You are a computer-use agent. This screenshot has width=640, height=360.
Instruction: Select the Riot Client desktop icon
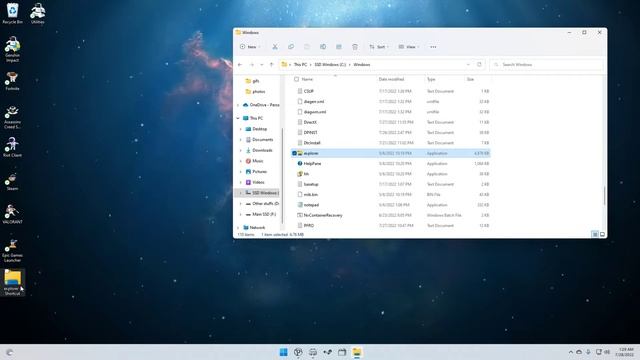click(x=12, y=147)
